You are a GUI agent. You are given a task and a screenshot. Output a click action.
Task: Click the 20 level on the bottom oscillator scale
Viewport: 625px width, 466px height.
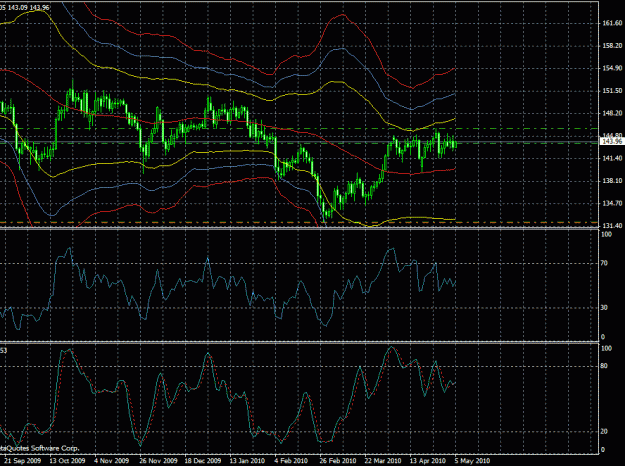coord(604,432)
